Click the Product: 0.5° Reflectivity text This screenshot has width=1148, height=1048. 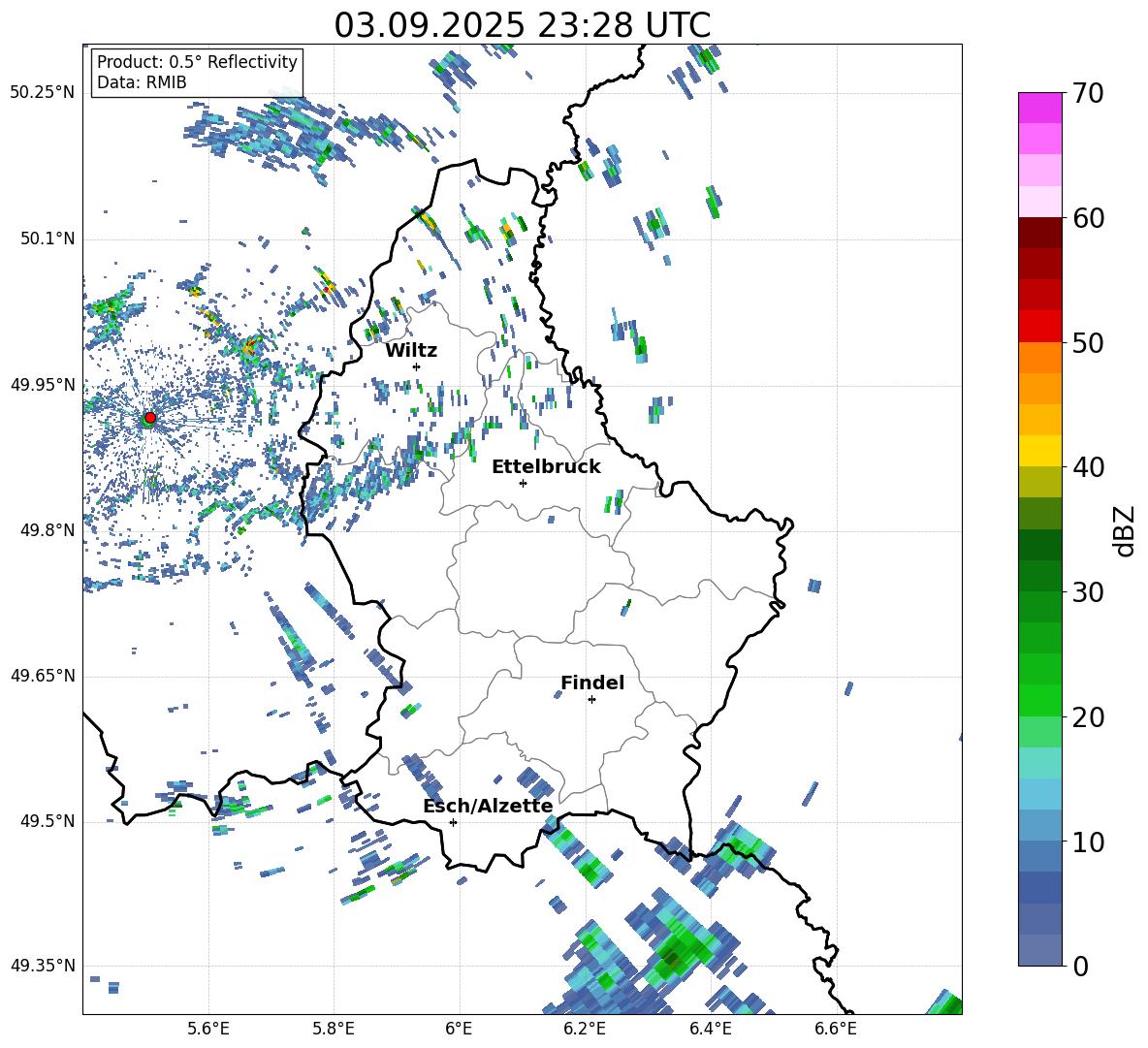click(197, 61)
